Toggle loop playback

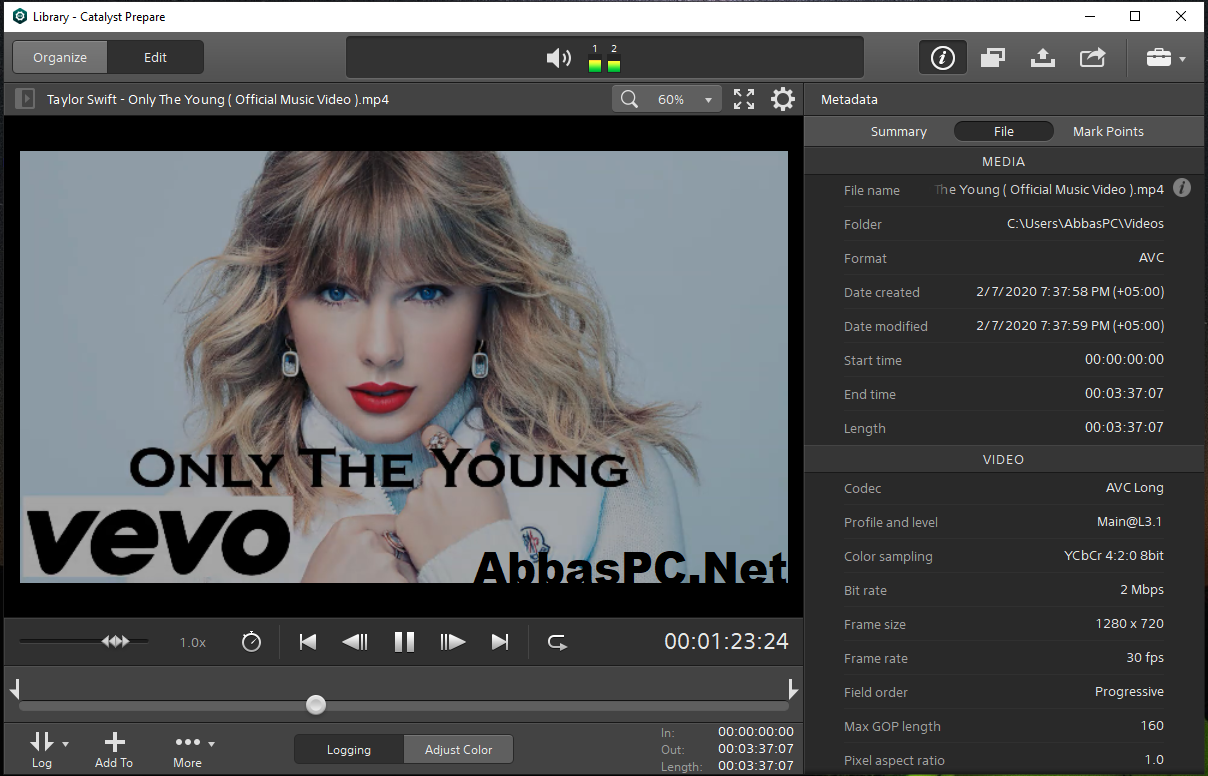[557, 642]
